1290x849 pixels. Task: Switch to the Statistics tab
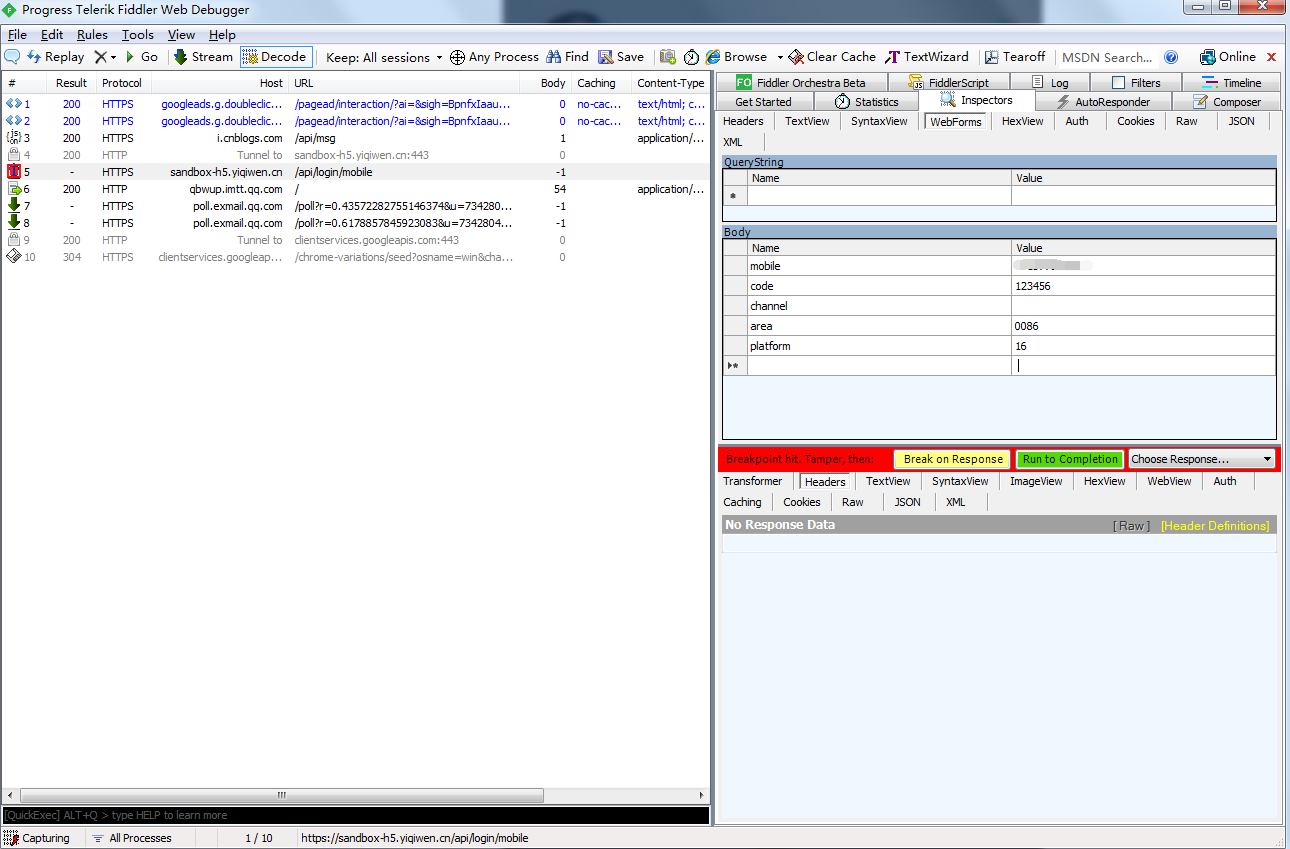[x=867, y=102]
